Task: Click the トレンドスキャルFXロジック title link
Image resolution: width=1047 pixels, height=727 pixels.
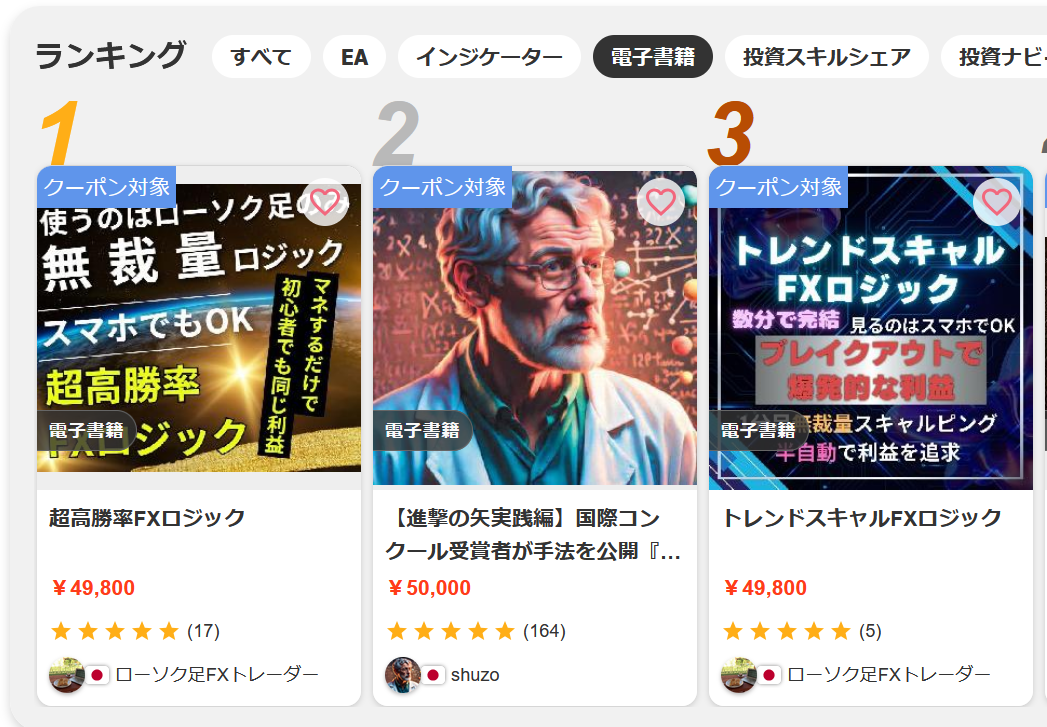Action: (x=862, y=518)
